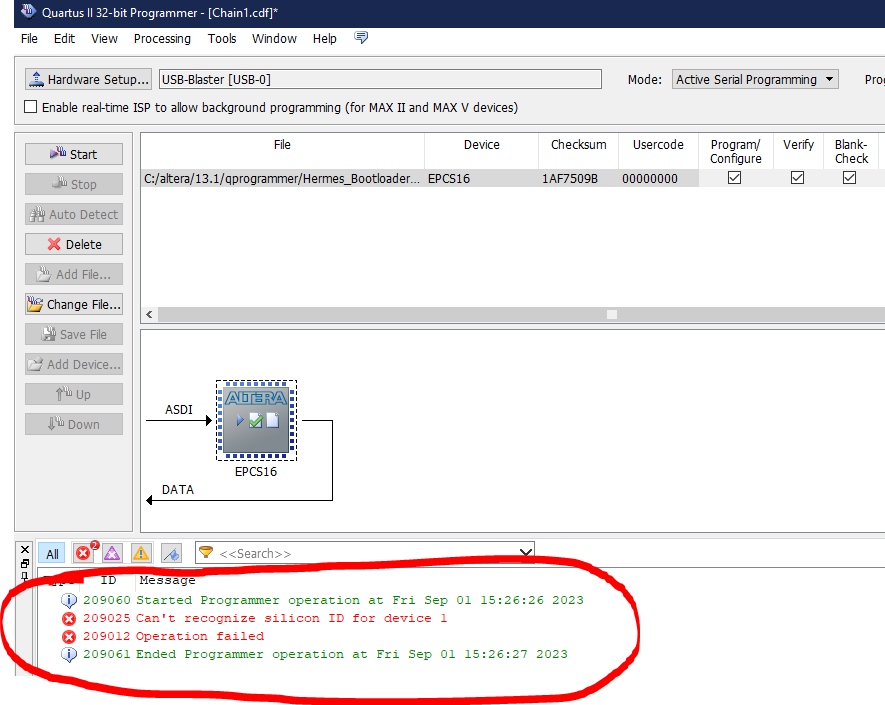This screenshot has height=705, width=885.
Task: Pin the Messages panel
Action: pyautogui.click(x=24, y=576)
